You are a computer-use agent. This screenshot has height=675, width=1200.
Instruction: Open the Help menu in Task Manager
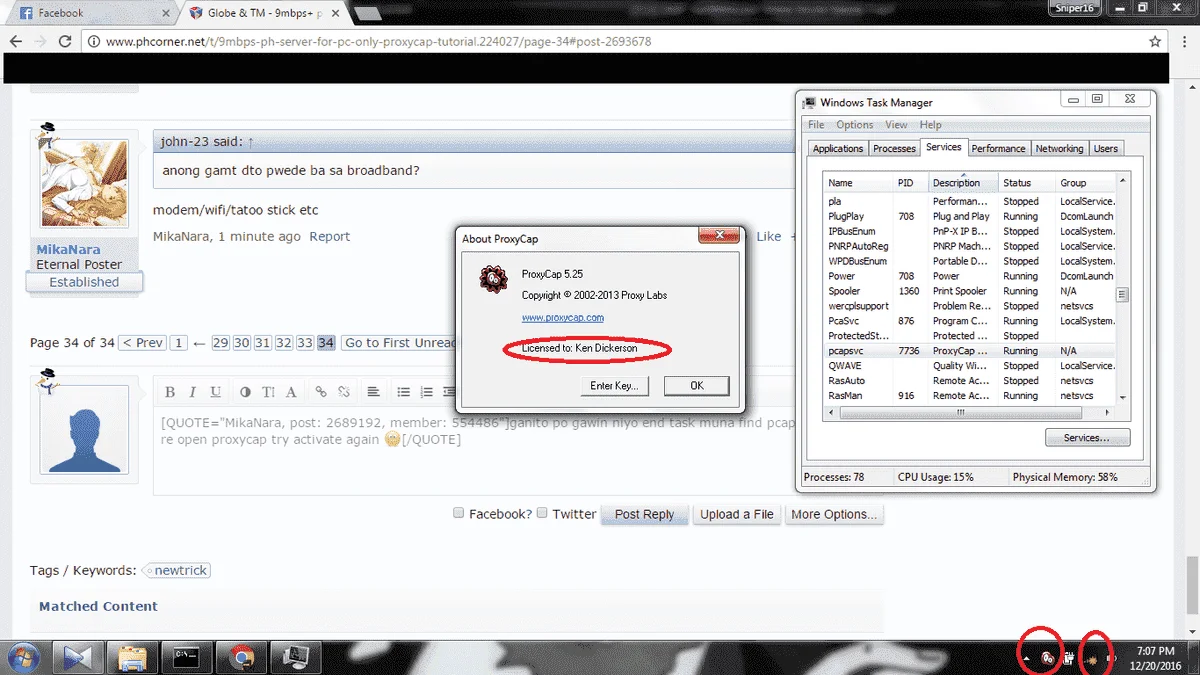coord(930,125)
